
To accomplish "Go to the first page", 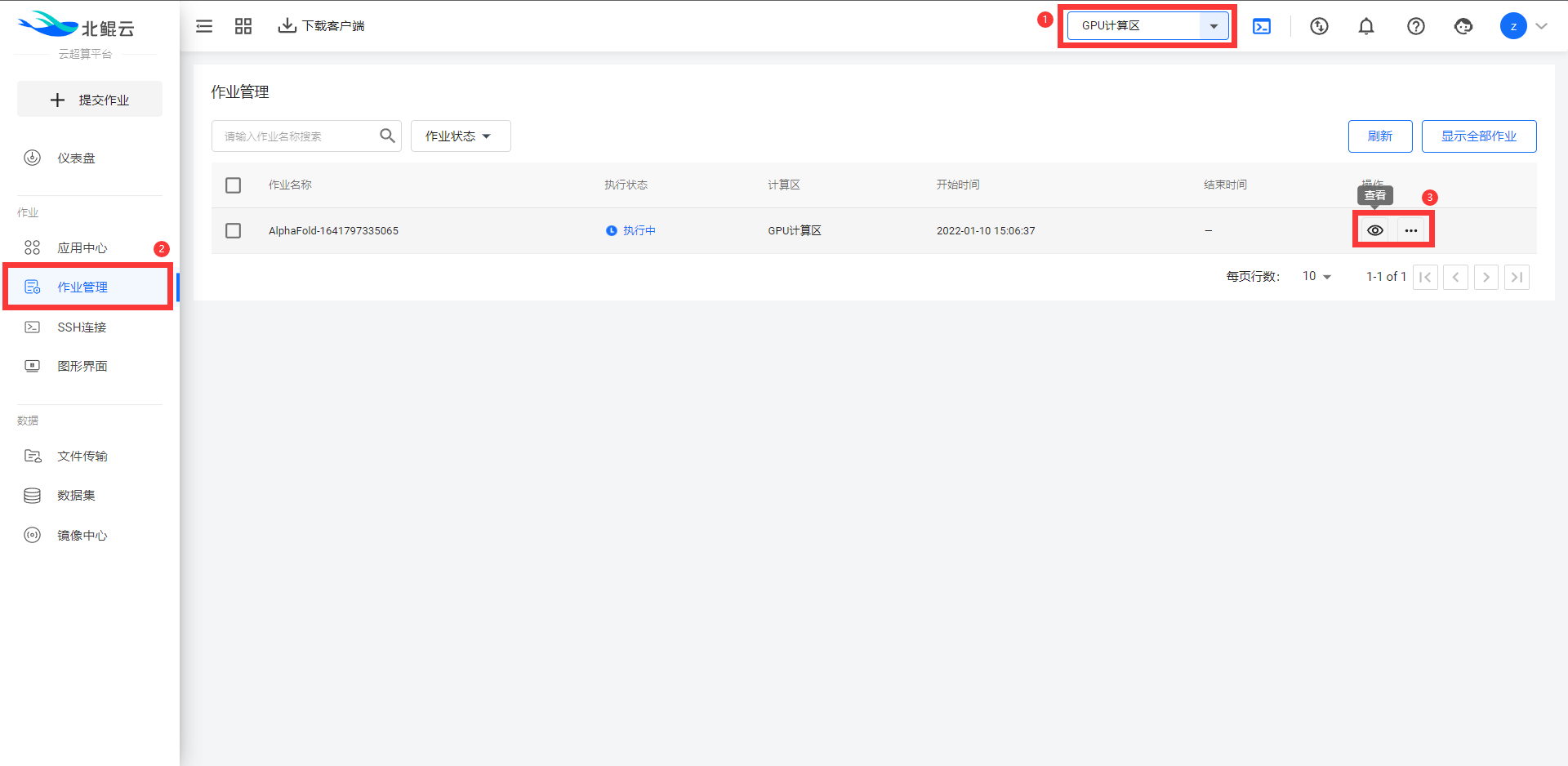I will tap(1425, 278).
